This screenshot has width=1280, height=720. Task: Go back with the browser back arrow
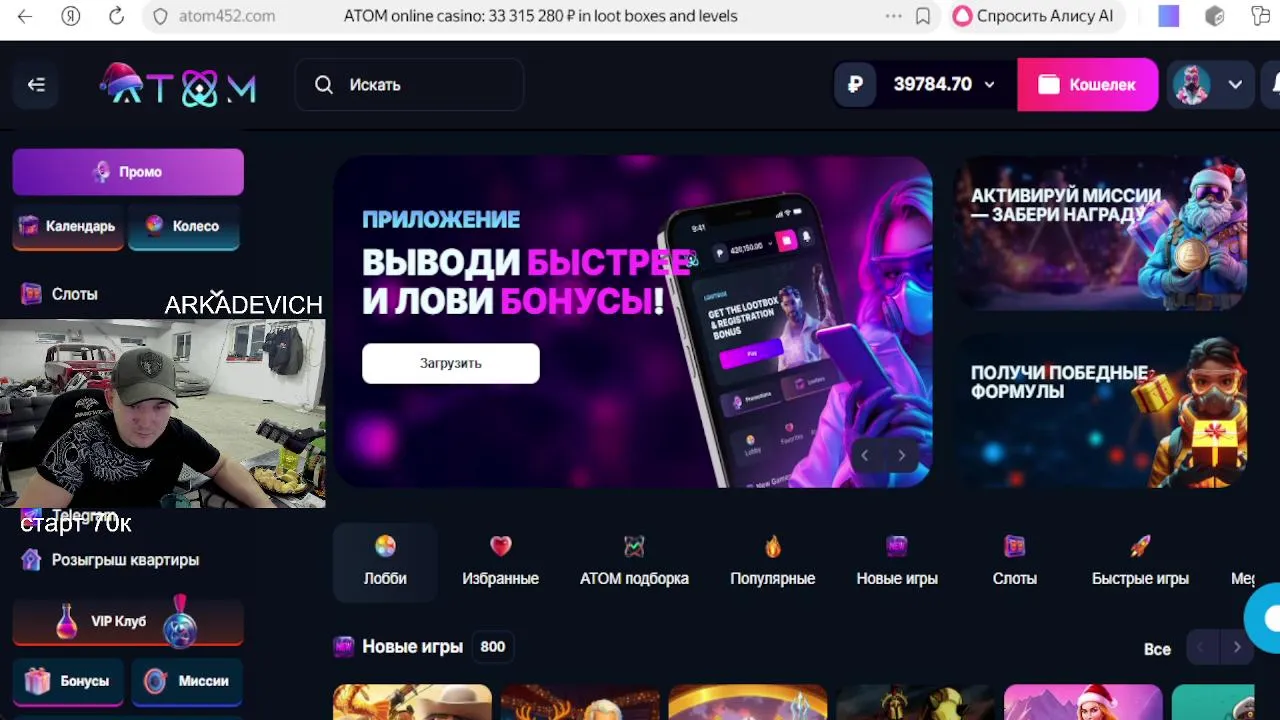pyautogui.click(x=25, y=16)
